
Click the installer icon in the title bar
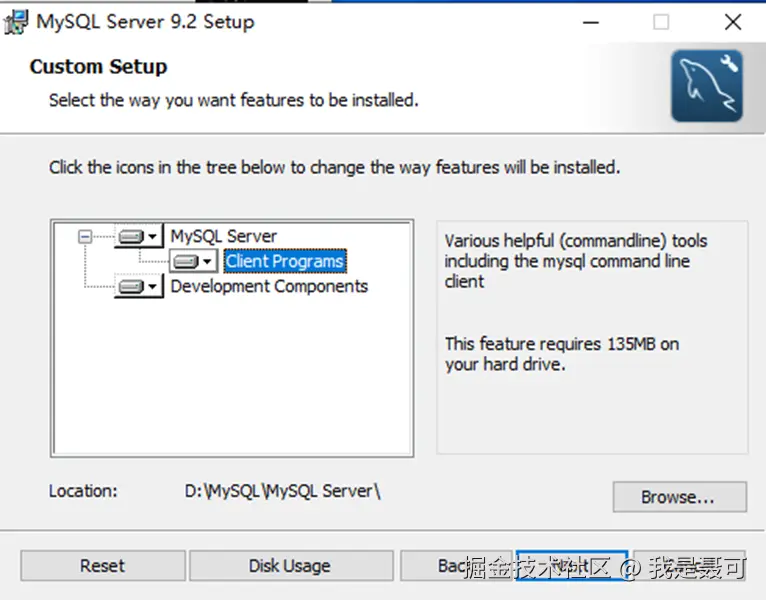click(17, 21)
